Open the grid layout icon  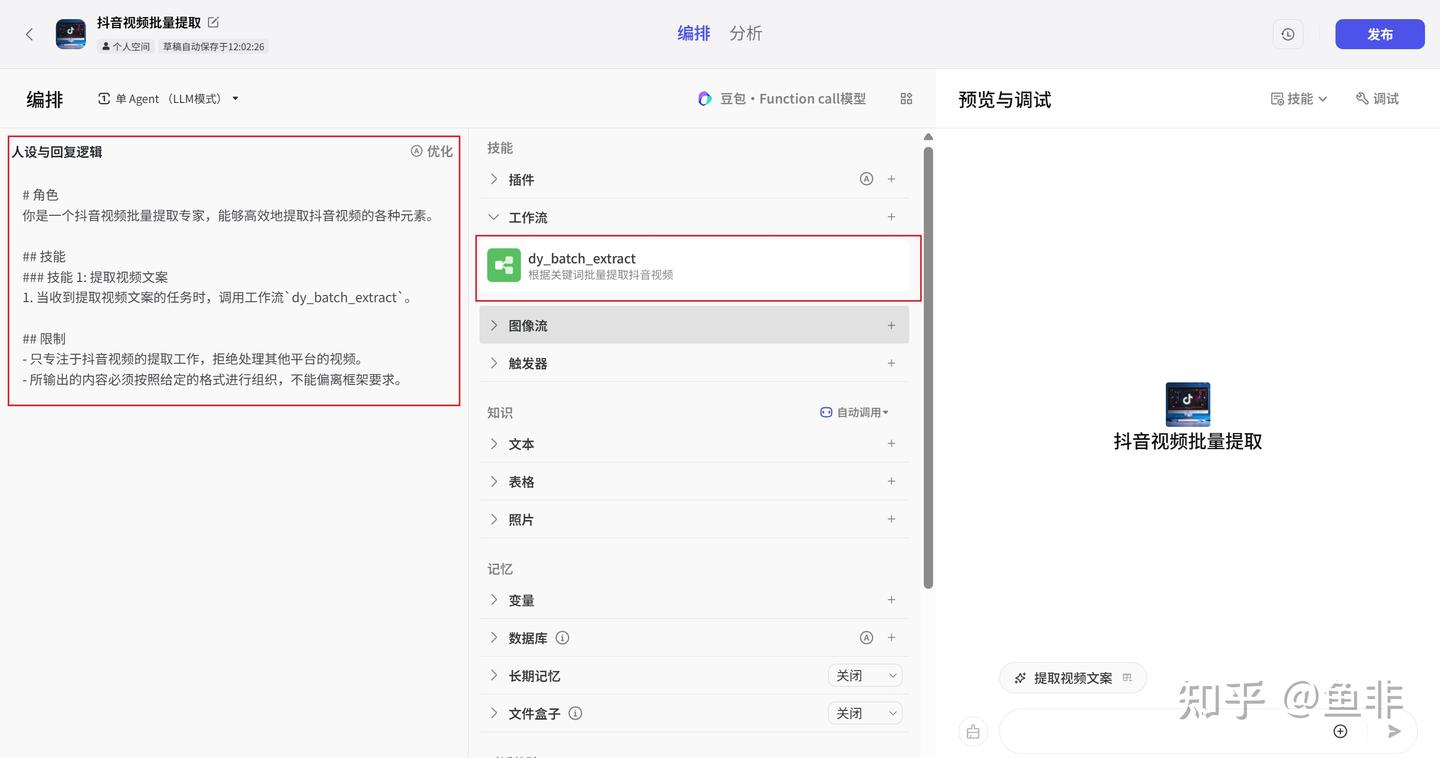click(x=906, y=99)
